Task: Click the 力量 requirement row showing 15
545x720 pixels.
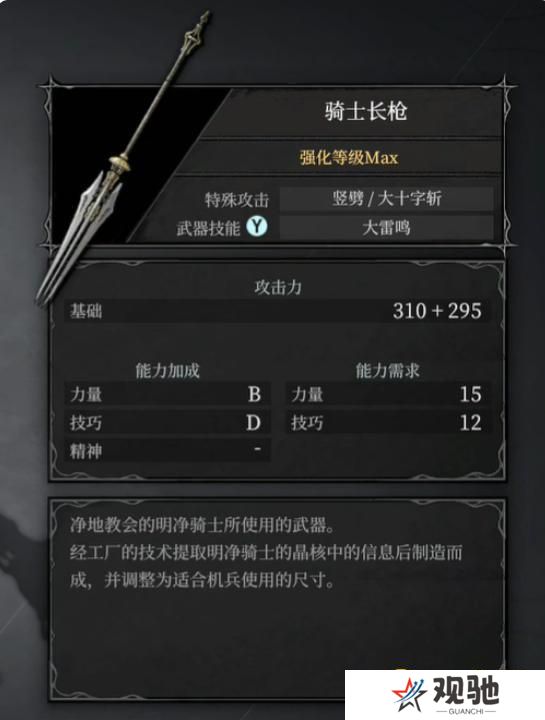Action: point(388,394)
